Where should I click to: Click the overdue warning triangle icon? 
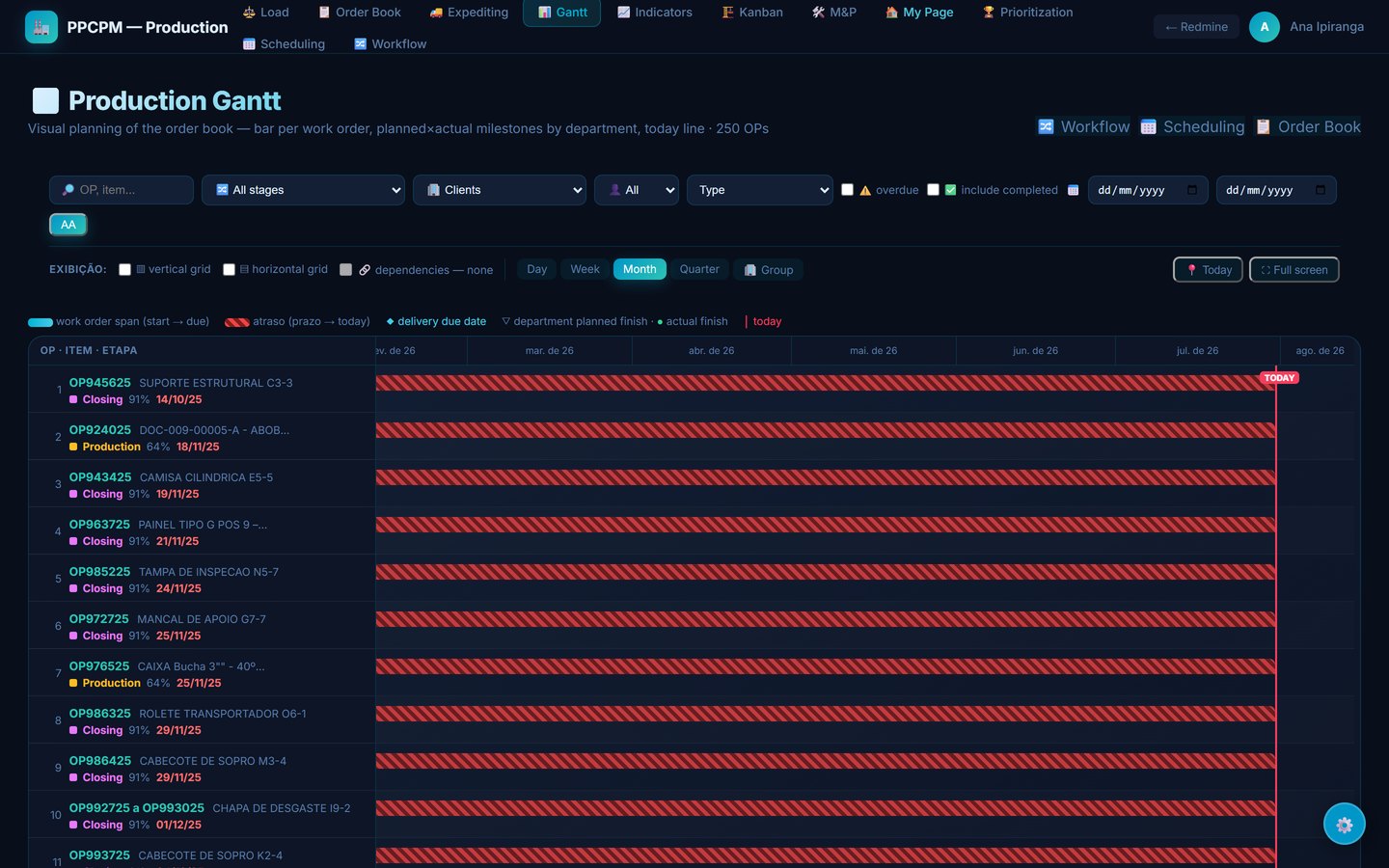(865, 190)
